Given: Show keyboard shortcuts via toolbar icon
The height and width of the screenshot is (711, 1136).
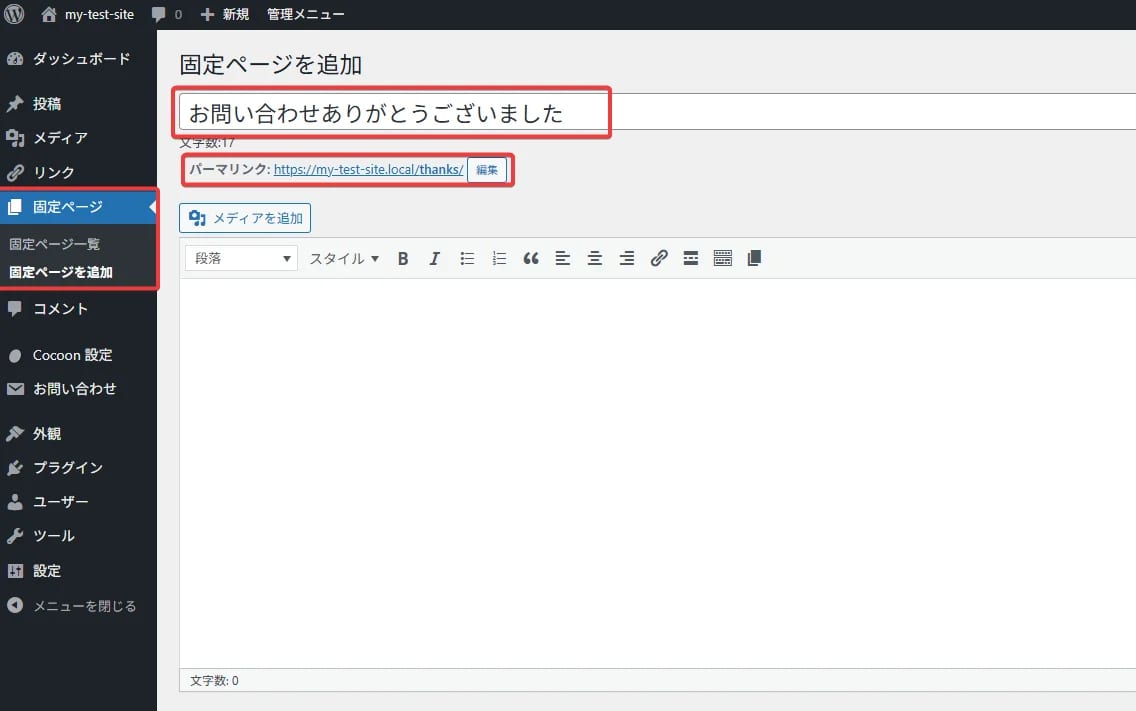Looking at the screenshot, I should [x=722, y=258].
